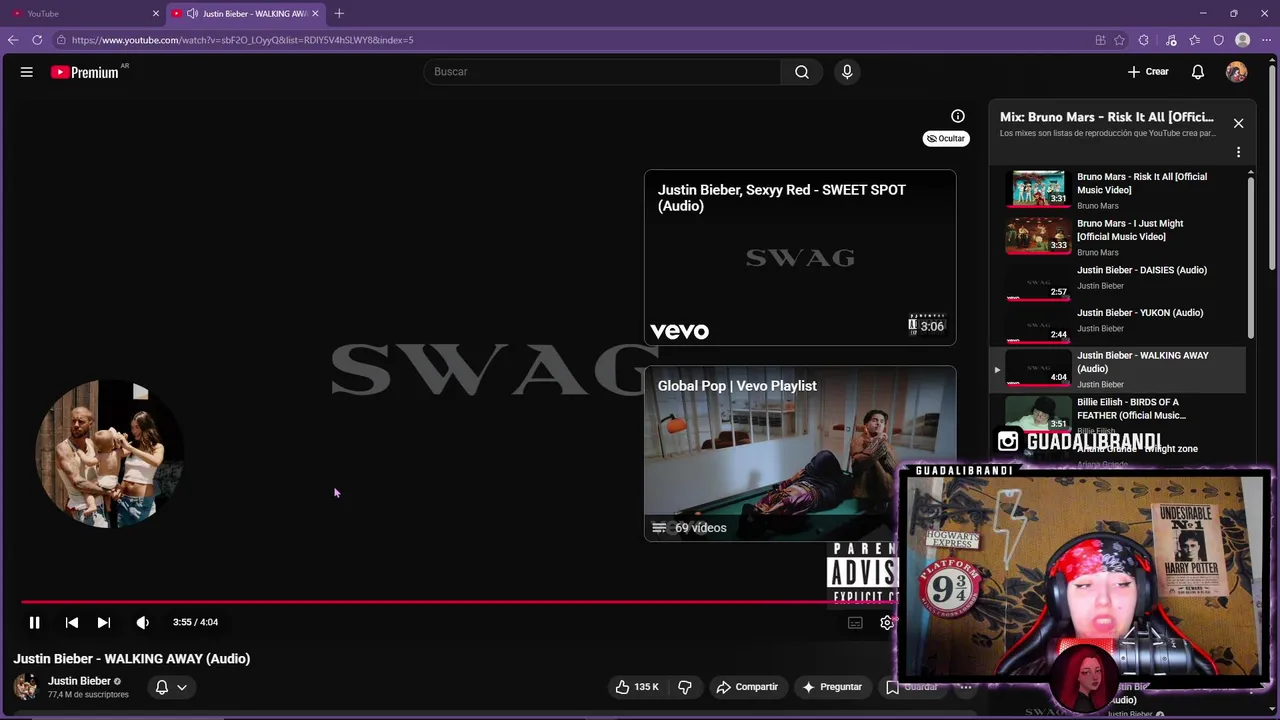
Task: Mute the video volume
Action: point(143,622)
